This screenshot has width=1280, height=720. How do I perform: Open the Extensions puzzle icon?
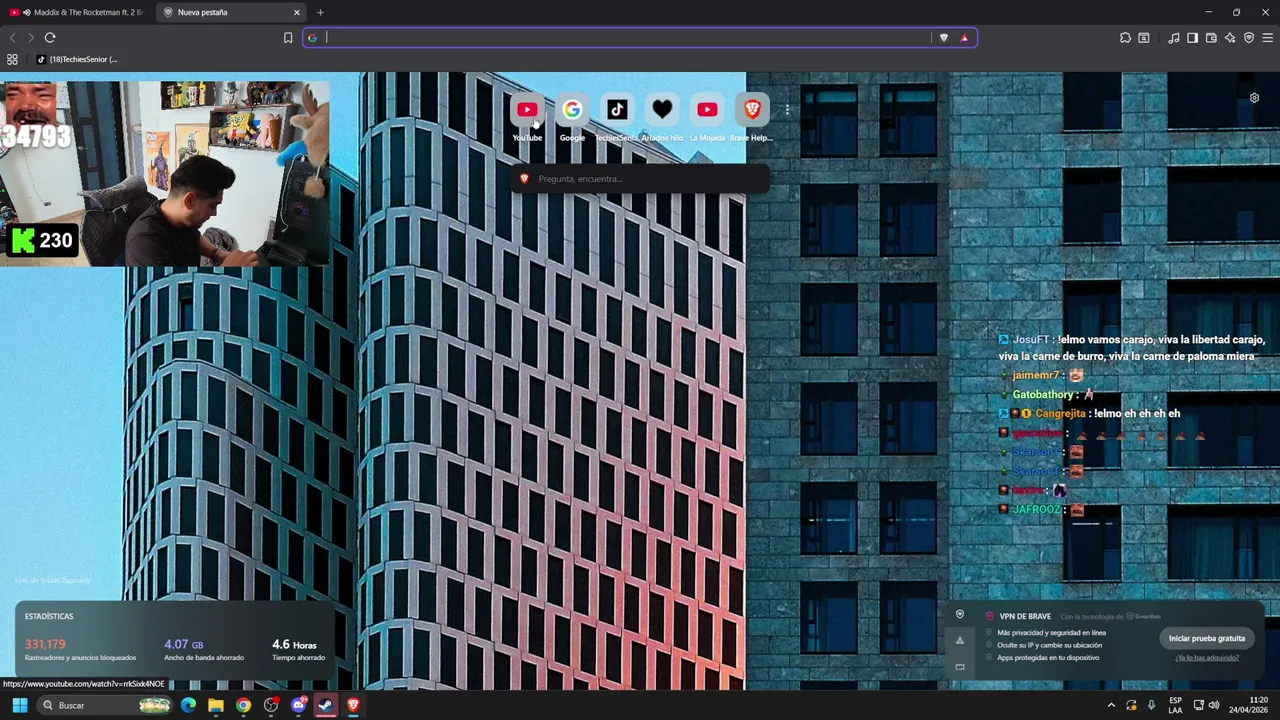point(1125,38)
